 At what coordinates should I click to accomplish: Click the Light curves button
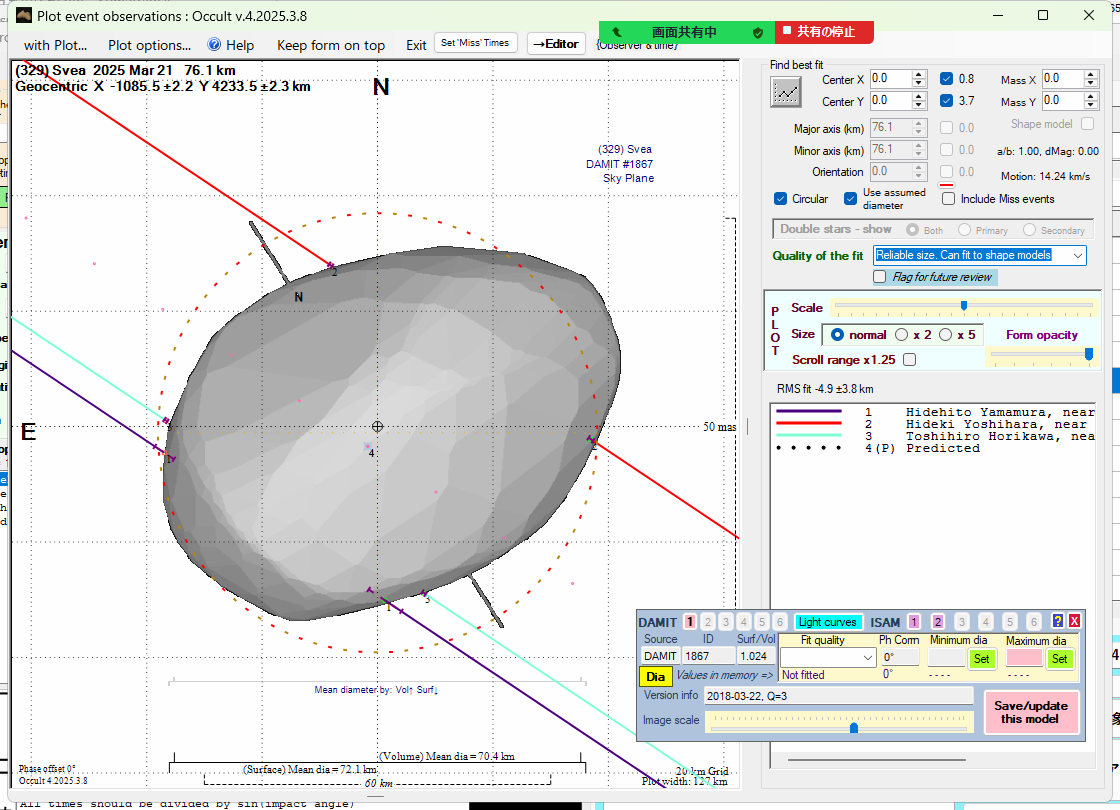[x=828, y=622]
